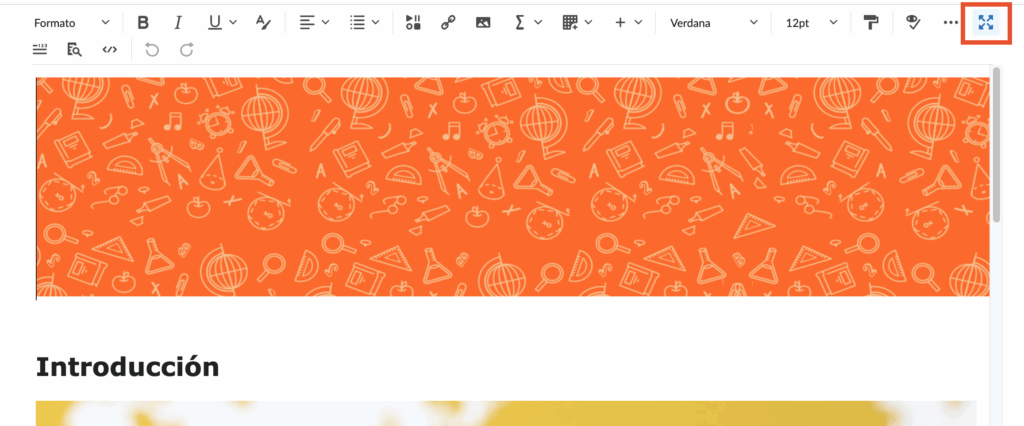The height and width of the screenshot is (426, 1024).
Task: Insert a quicklink with the chain icon
Action: pos(448,23)
